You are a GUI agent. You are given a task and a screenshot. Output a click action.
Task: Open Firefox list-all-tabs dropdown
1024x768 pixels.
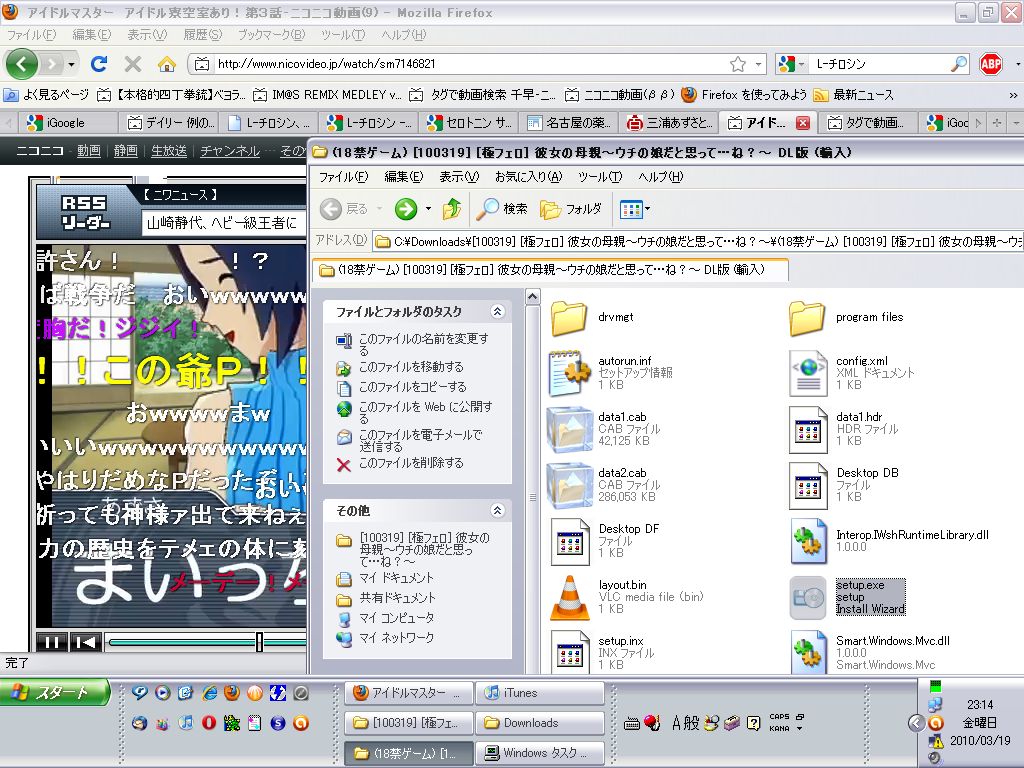click(x=1016, y=122)
